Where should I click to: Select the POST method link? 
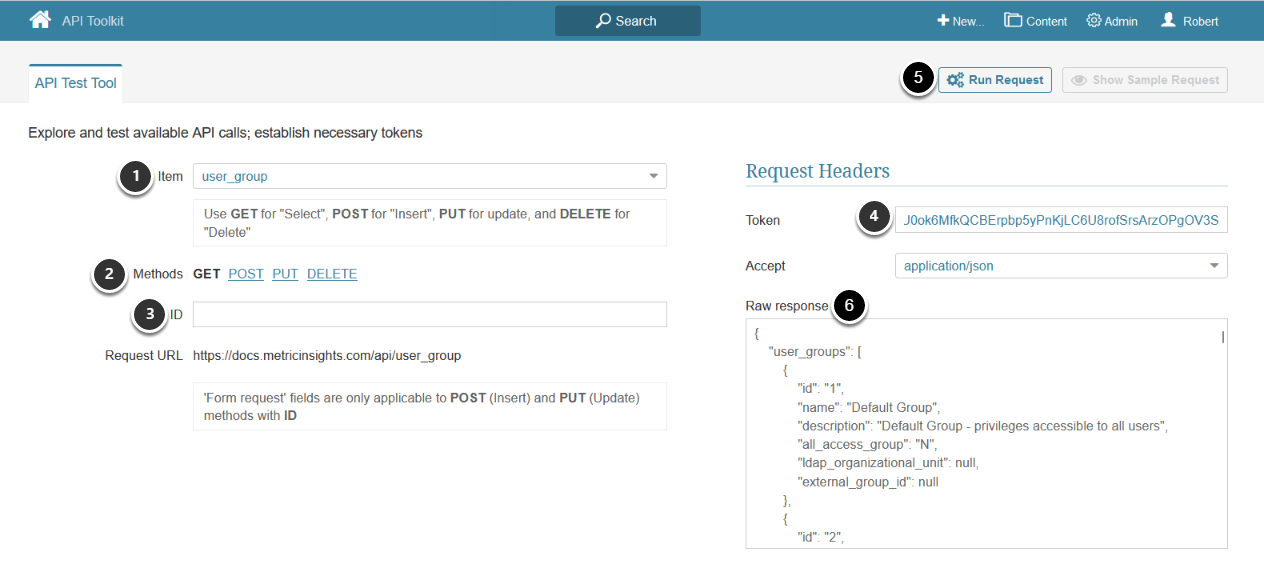(246, 274)
